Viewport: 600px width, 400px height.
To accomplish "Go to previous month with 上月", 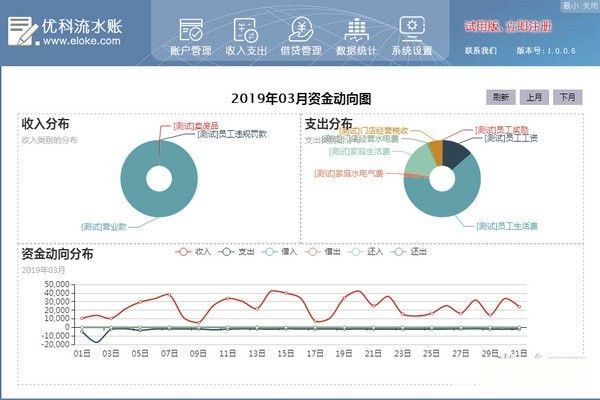I will (x=534, y=97).
